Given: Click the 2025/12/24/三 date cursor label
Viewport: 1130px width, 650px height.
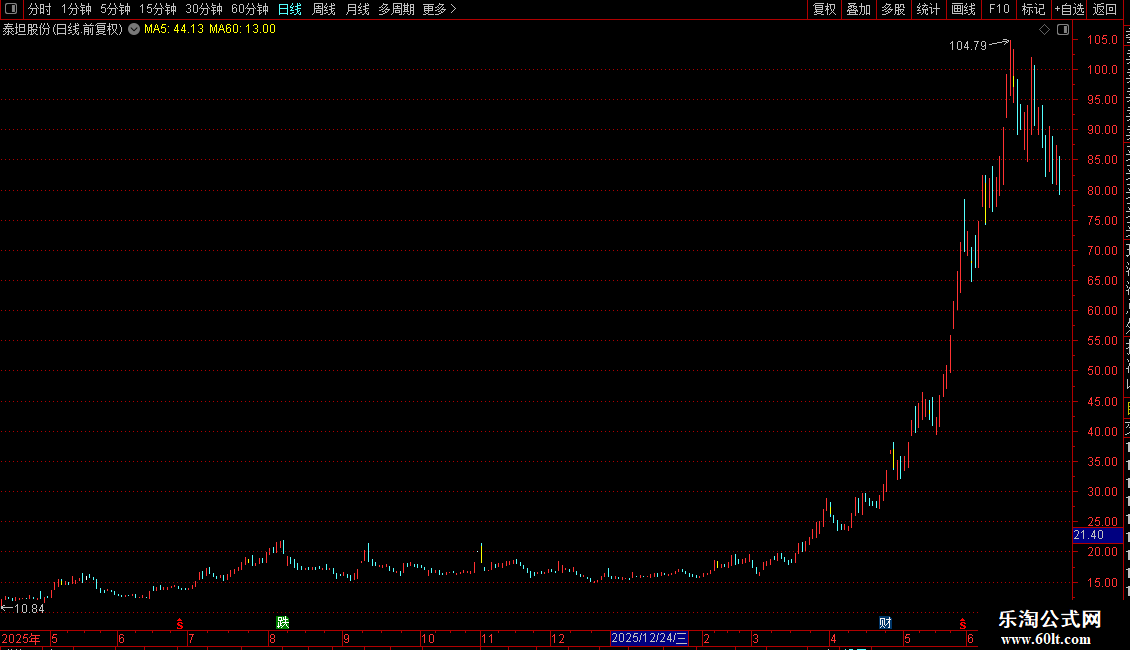Looking at the screenshot, I should 649,638.
